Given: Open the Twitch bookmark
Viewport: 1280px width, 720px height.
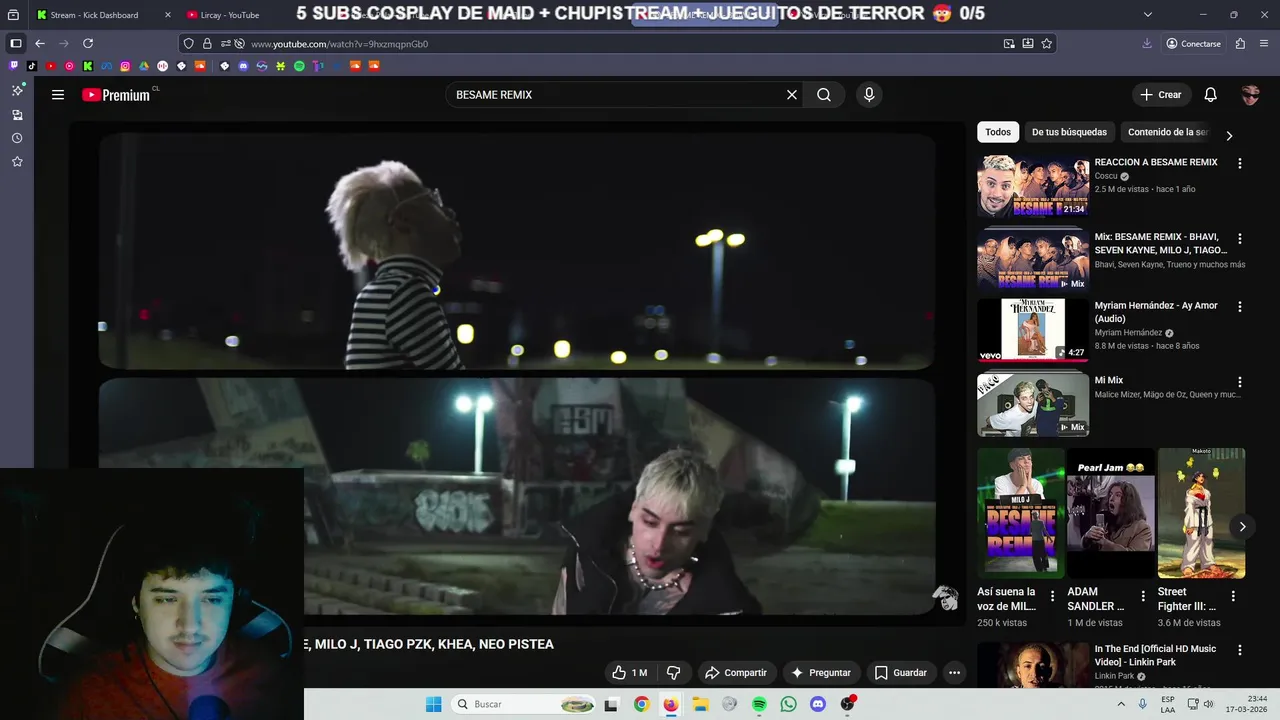Looking at the screenshot, I should [x=14, y=66].
